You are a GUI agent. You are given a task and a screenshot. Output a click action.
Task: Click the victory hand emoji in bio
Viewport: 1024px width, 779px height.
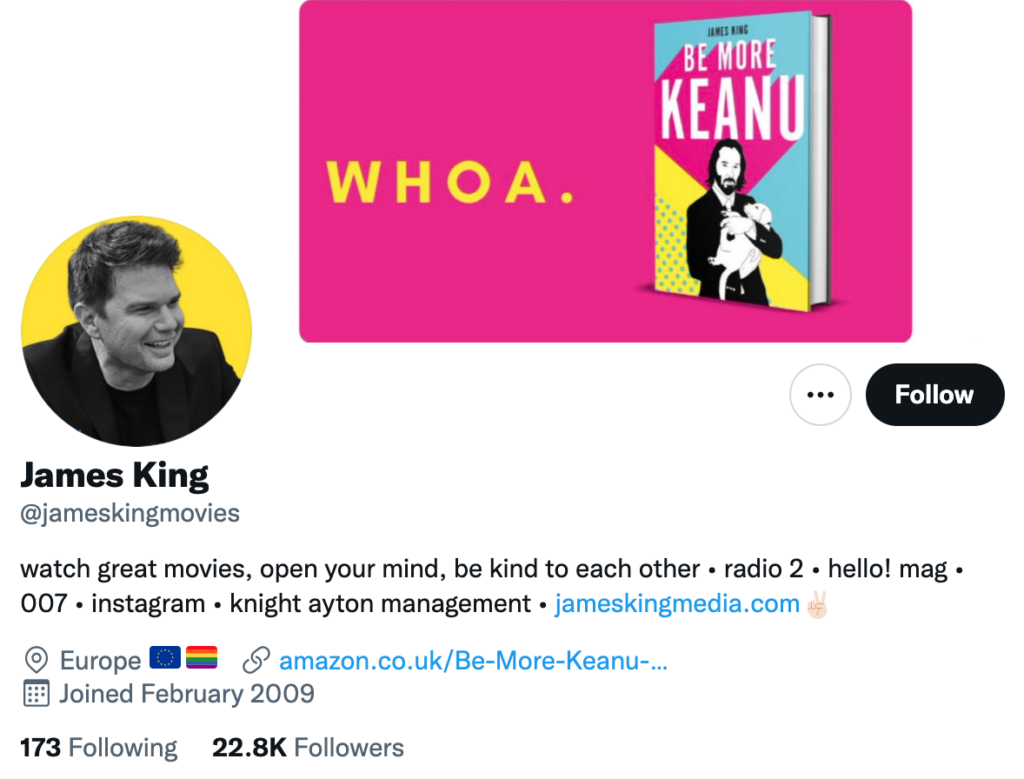pyautogui.click(x=818, y=604)
